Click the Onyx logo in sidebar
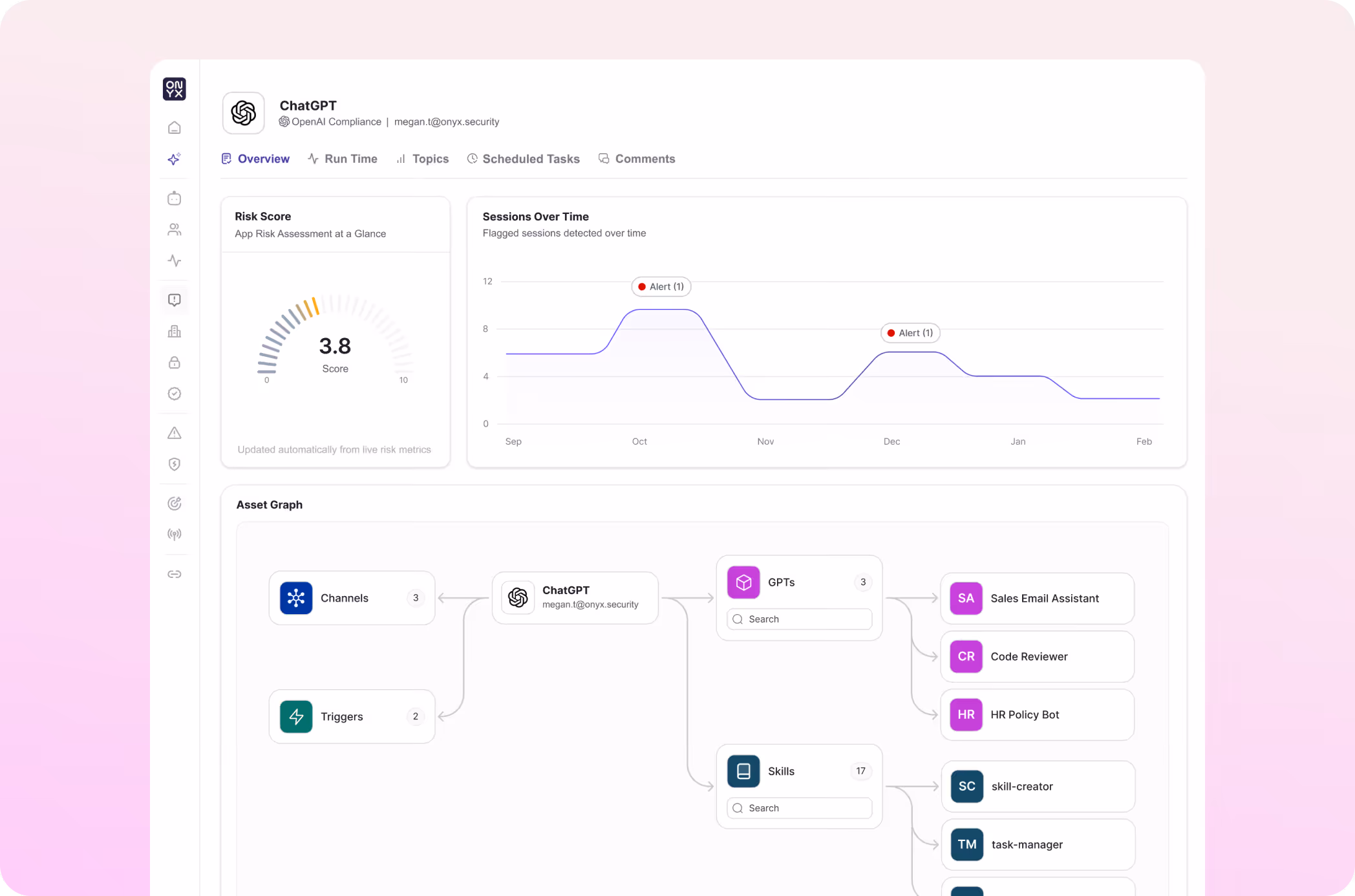The width and height of the screenshot is (1355, 896). (175, 89)
